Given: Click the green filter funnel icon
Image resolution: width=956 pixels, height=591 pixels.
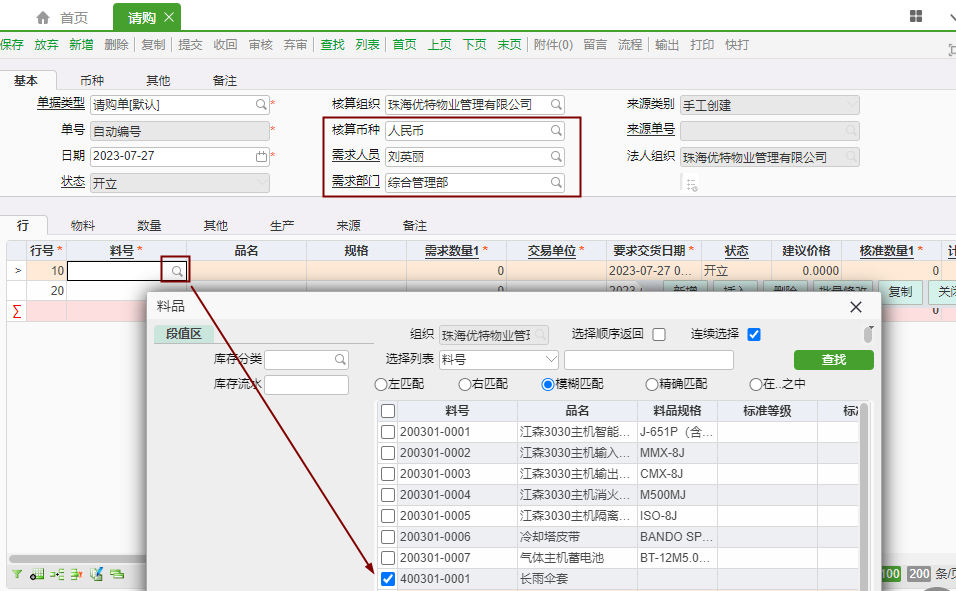Looking at the screenshot, I should (17, 574).
